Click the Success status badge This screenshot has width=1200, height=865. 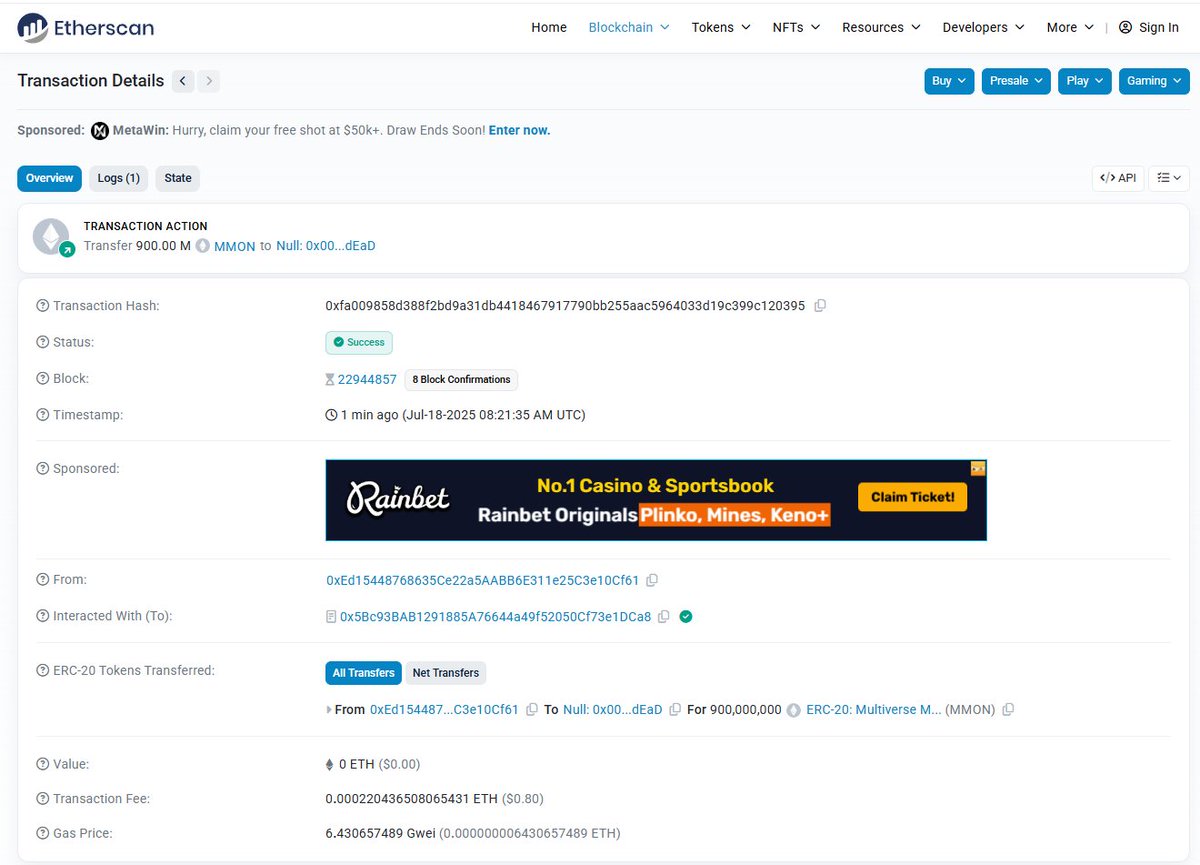tap(359, 343)
